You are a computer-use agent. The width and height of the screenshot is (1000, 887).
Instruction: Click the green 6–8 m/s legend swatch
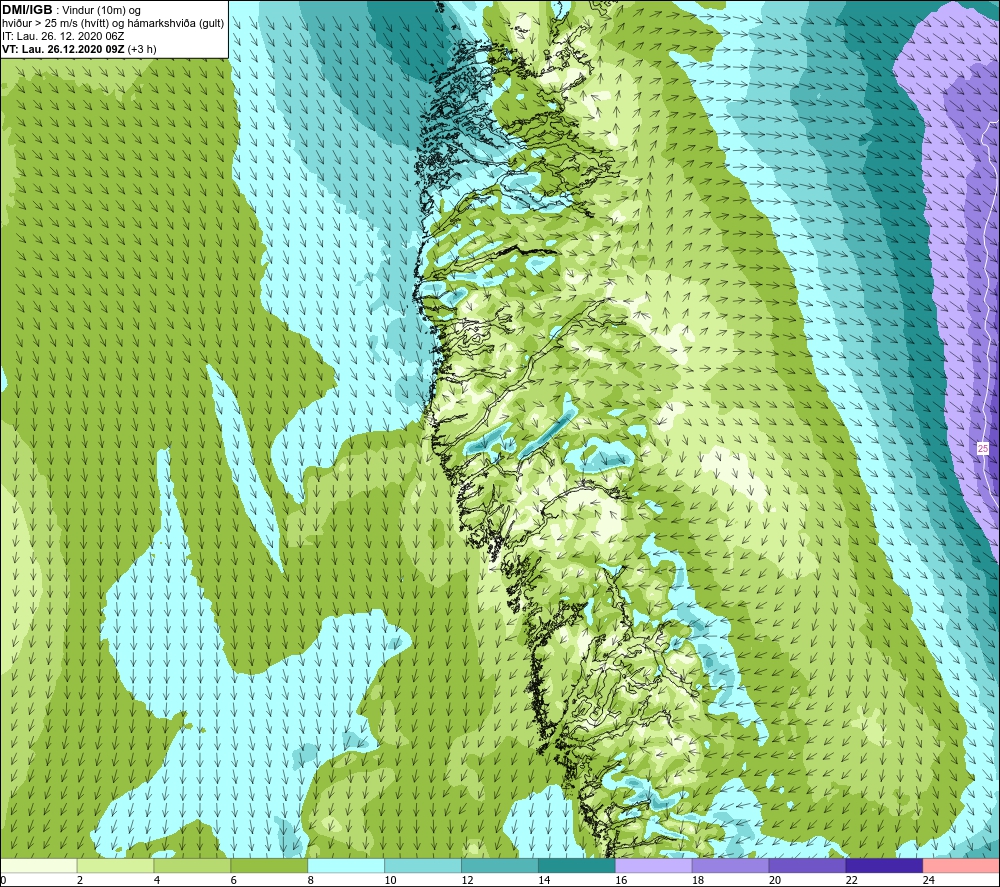pos(269,865)
